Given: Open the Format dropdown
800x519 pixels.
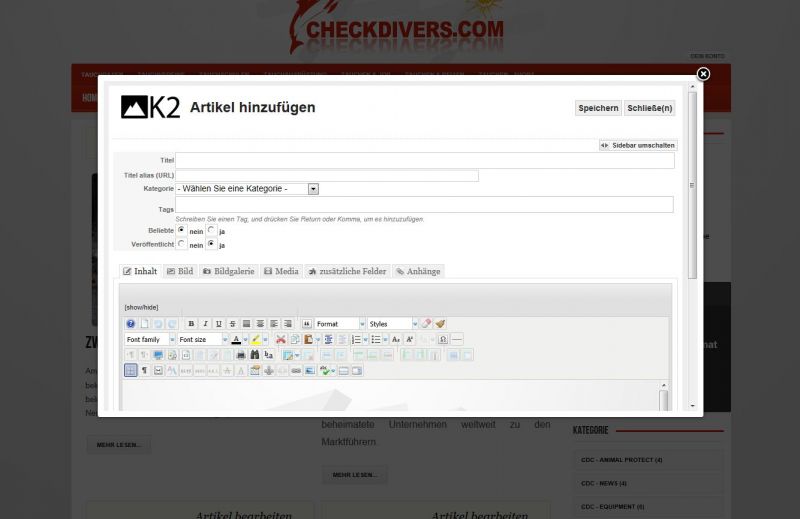Looking at the screenshot, I should pyautogui.click(x=340, y=324).
